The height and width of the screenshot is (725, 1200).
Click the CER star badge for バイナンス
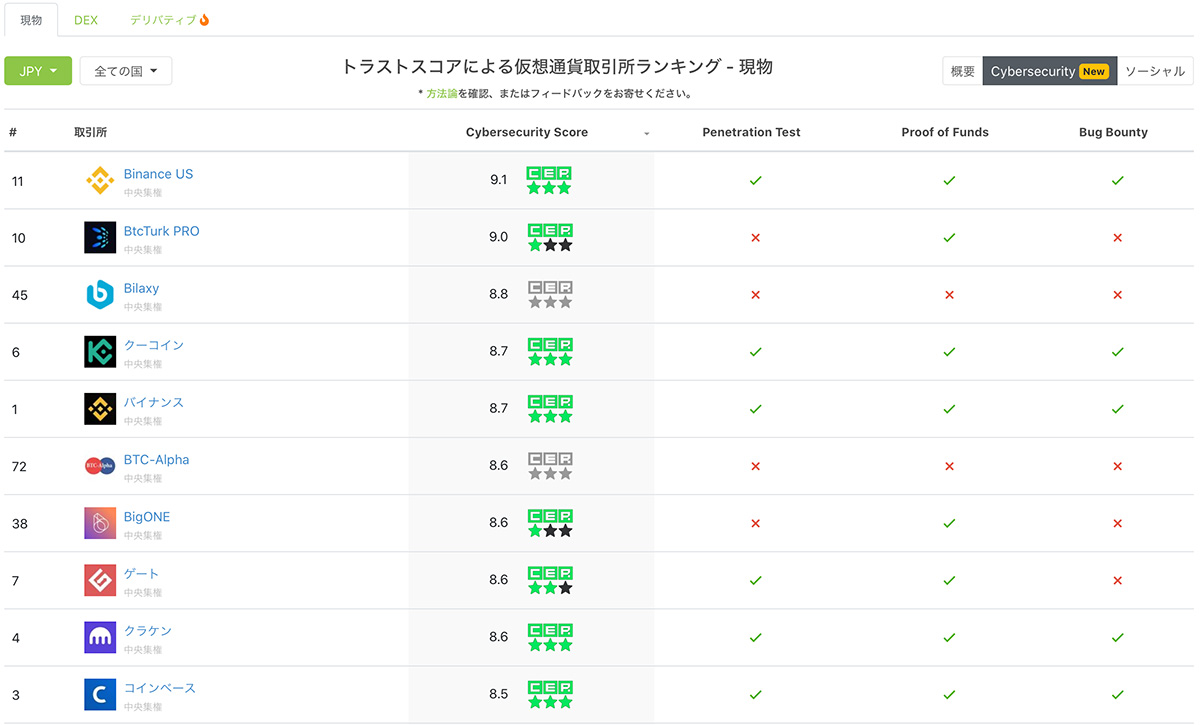pos(550,408)
